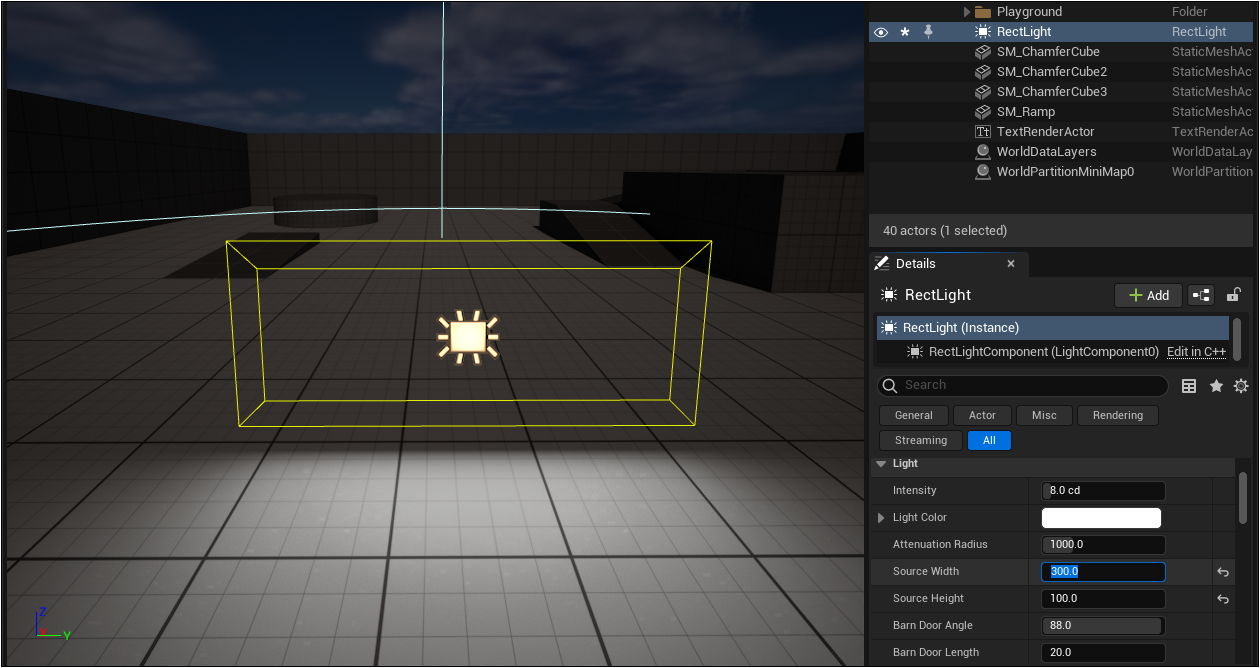Click the Attenuation Radius property label
This screenshot has height=668, width=1260.
tap(940, 545)
